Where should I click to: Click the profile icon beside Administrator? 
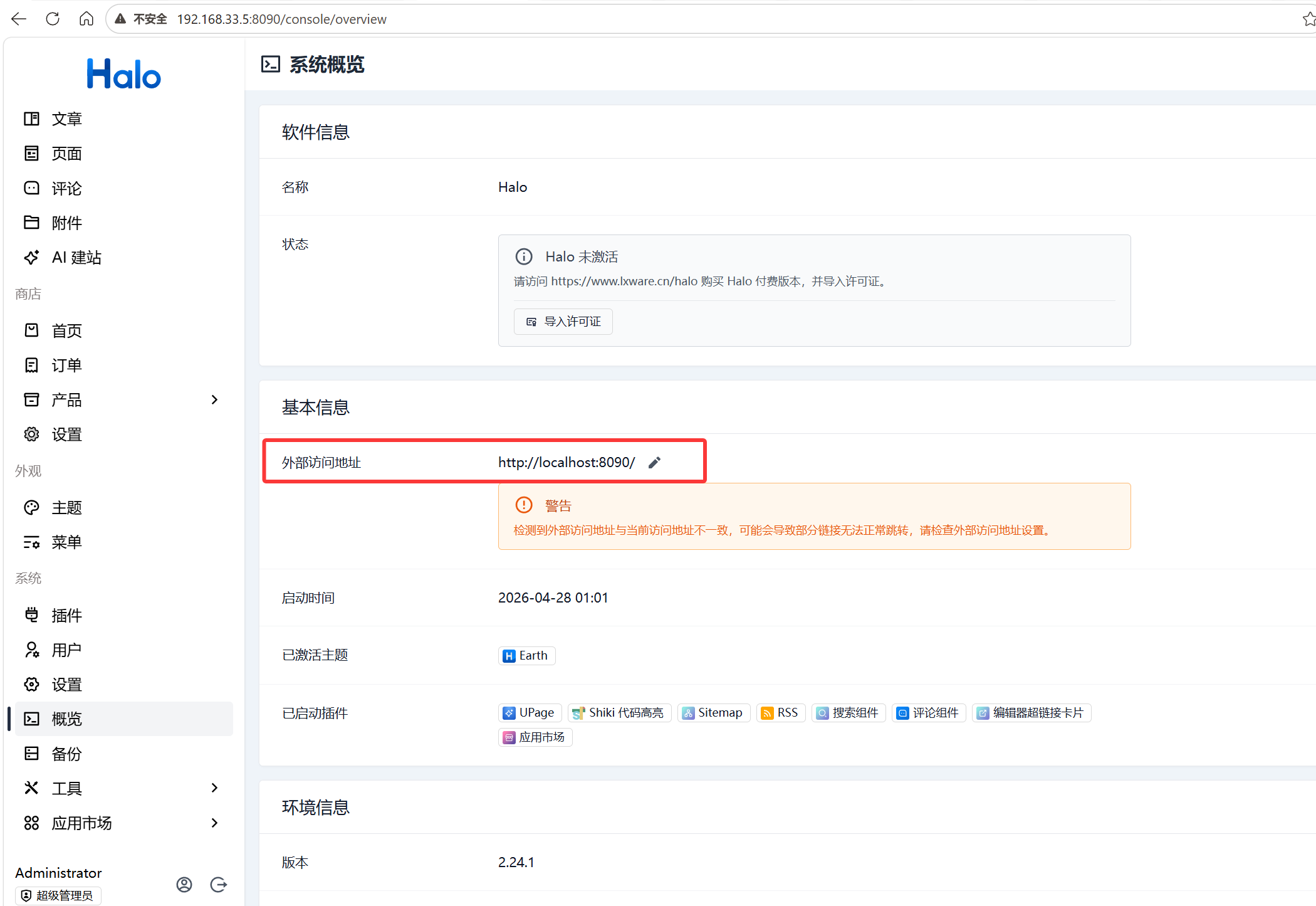(184, 884)
